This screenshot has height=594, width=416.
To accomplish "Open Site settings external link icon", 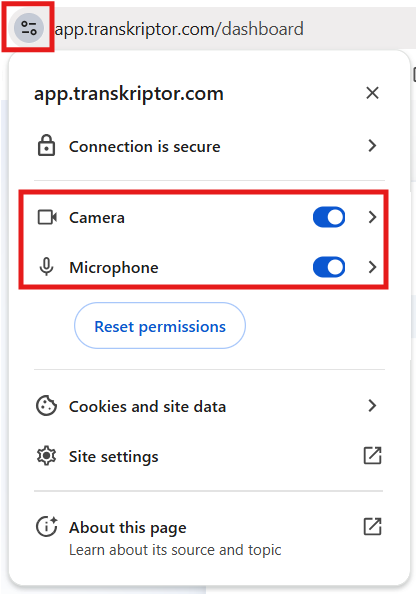I will tap(372, 455).
